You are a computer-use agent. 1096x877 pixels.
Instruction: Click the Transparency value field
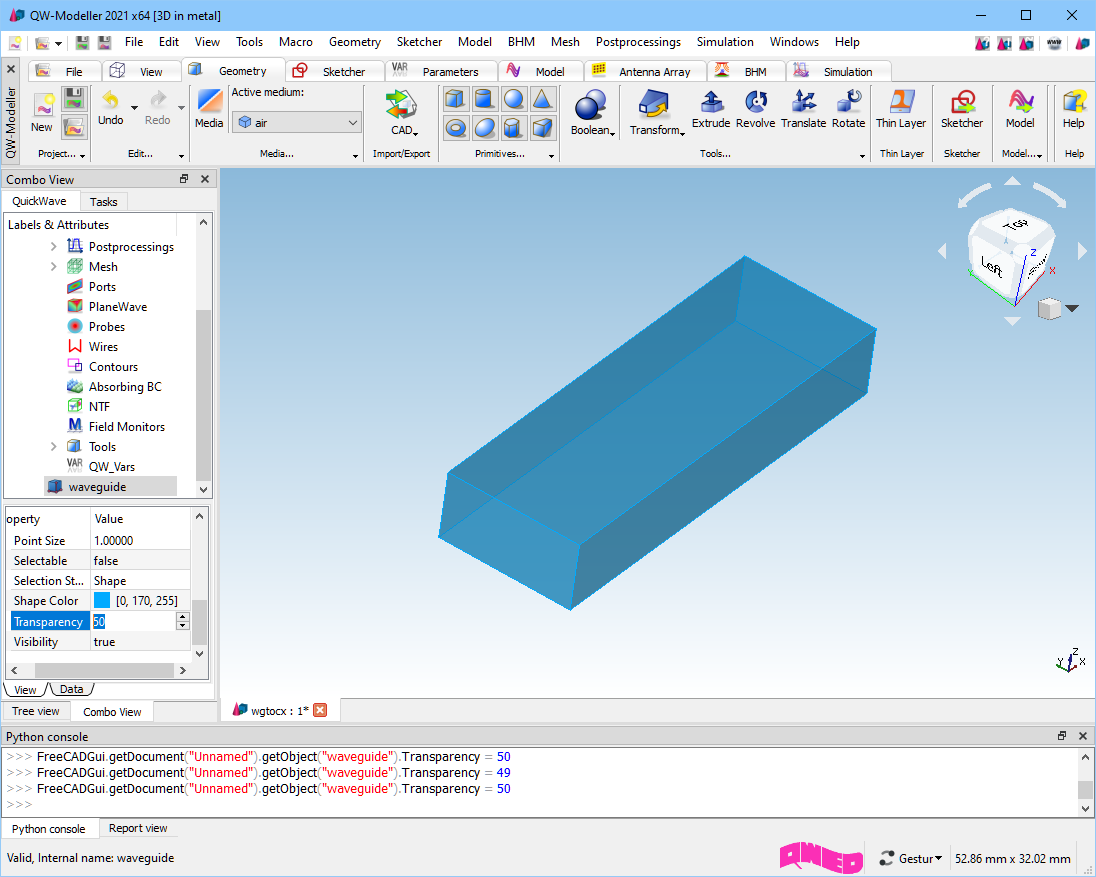(134, 621)
